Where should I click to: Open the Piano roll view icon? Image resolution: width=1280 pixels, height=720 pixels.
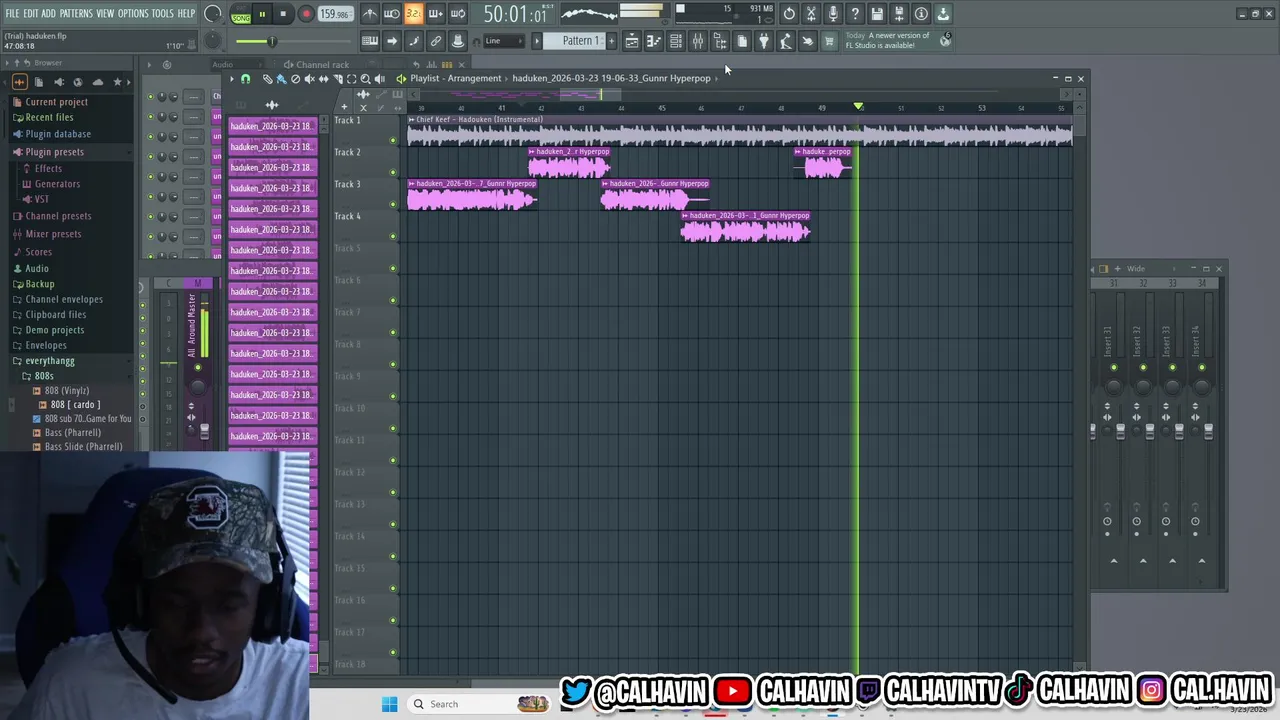click(654, 41)
